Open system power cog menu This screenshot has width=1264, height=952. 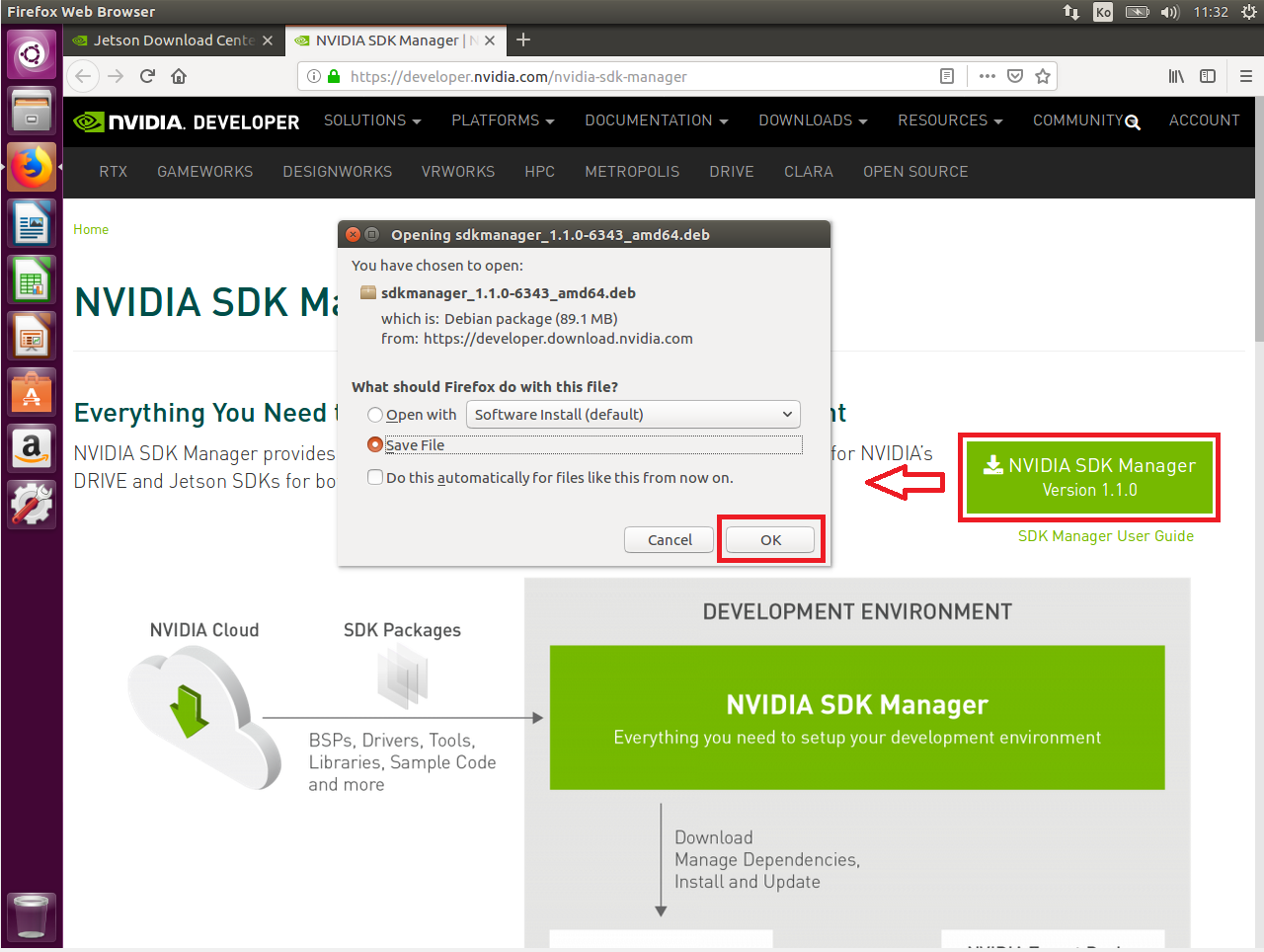1248,12
